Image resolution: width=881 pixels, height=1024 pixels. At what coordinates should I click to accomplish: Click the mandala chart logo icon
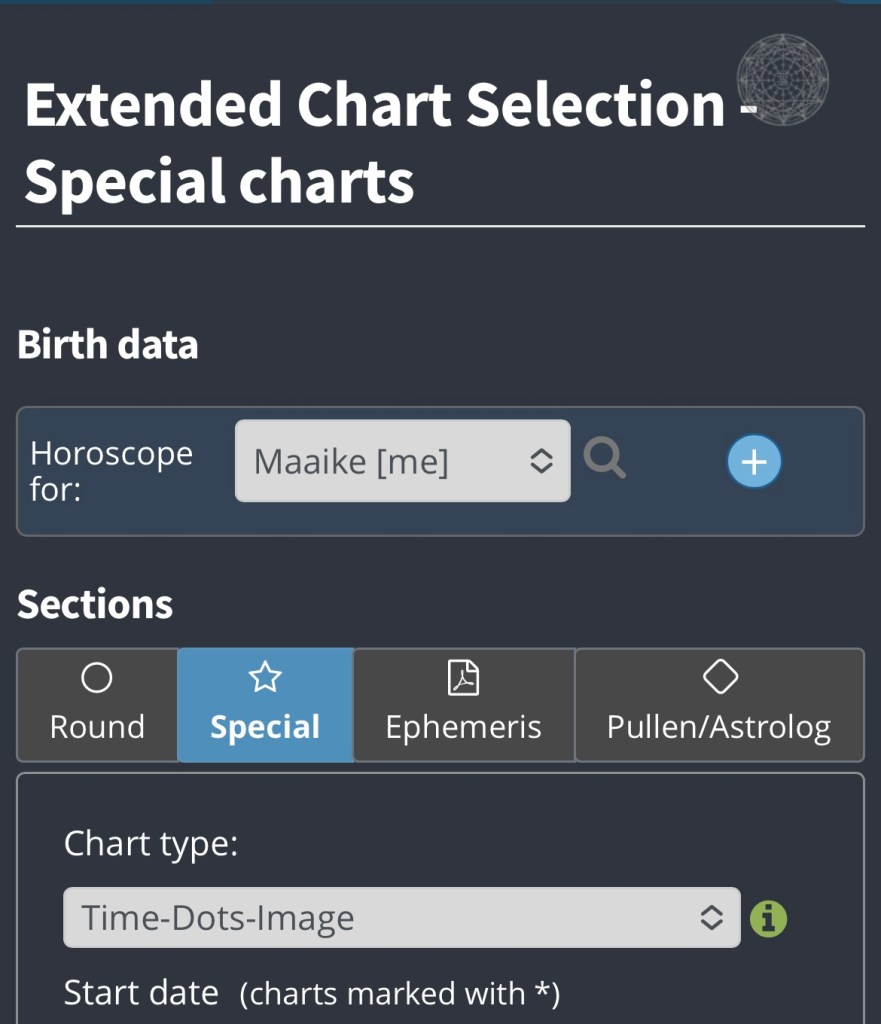[x=782, y=78]
